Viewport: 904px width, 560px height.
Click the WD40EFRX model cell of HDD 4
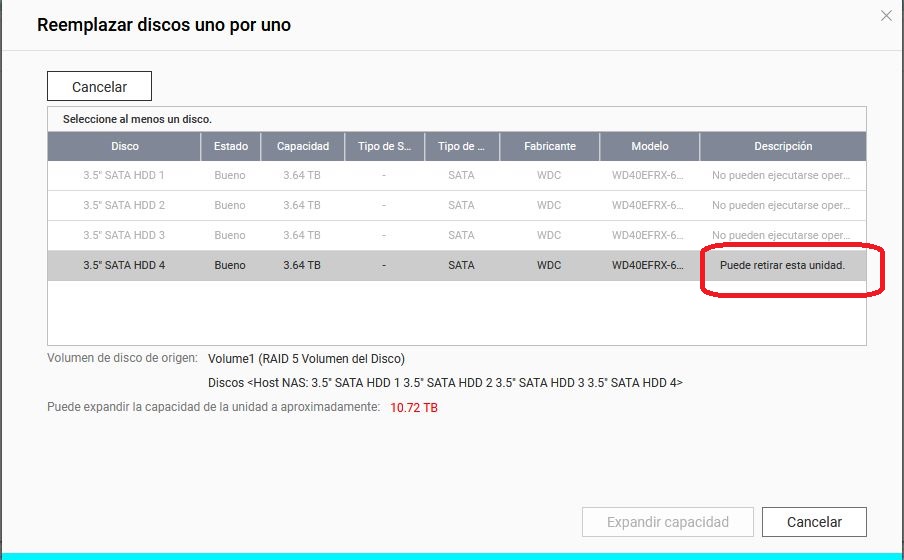pos(648,265)
